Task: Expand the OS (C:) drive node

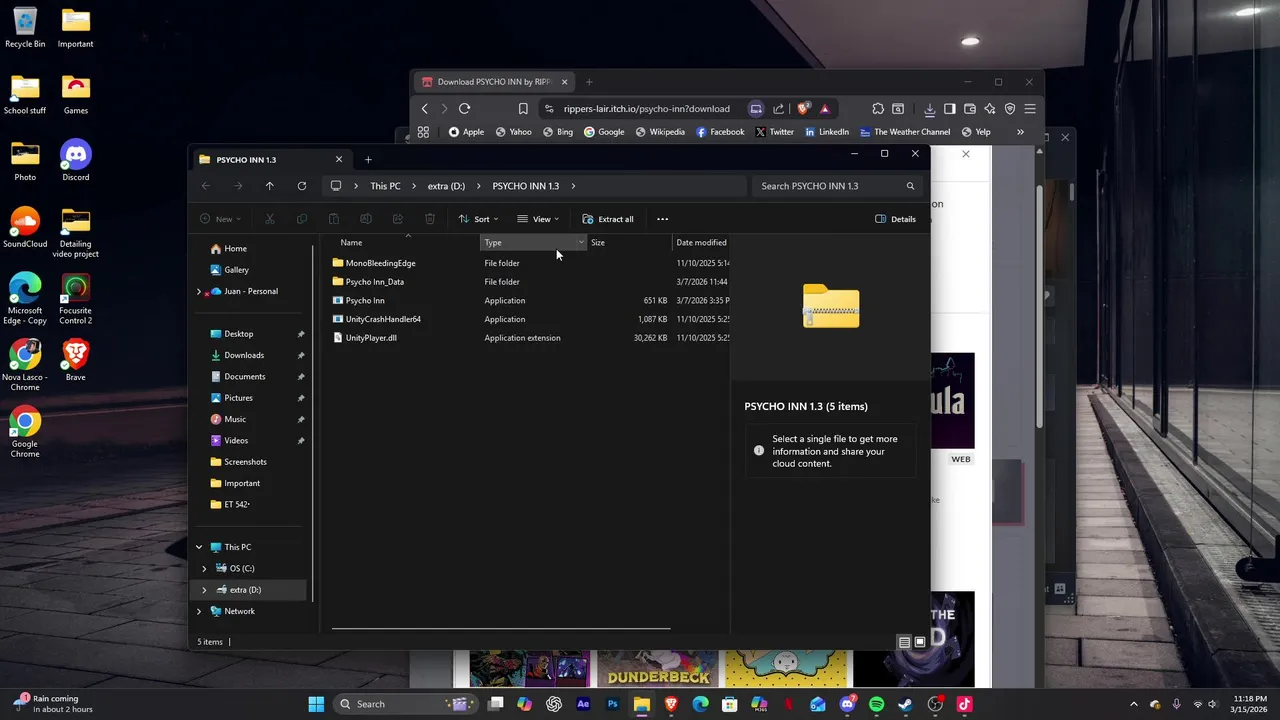Action: tap(204, 569)
